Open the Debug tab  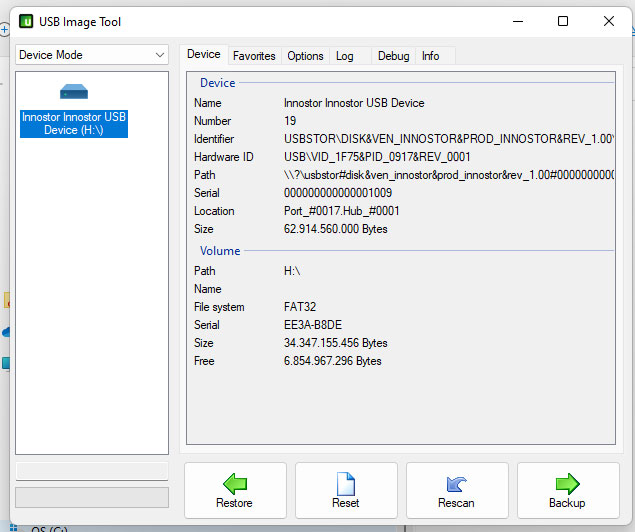pyautogui.click(x=394, y=56)
